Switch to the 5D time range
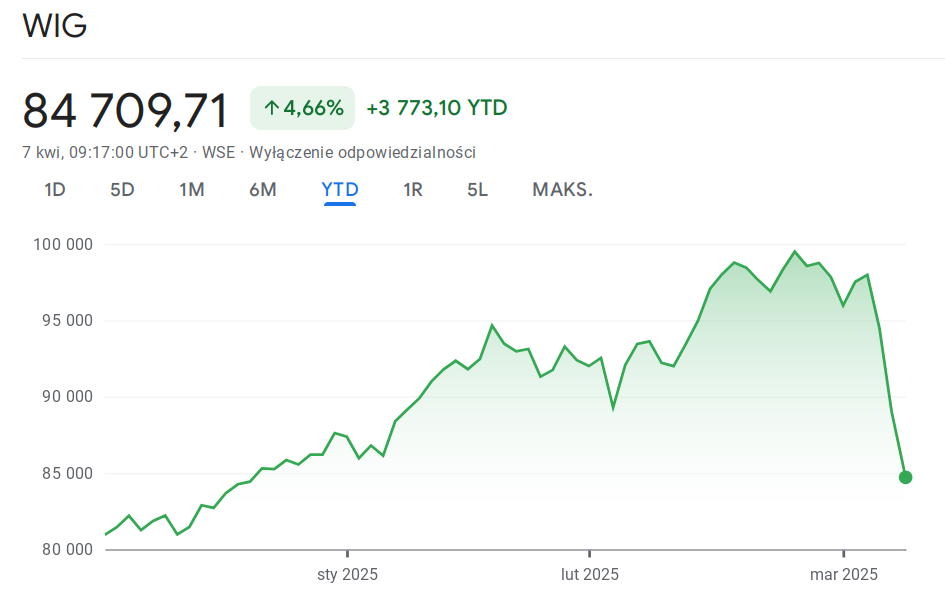This screenshot has width=945, height=600. 122,190
